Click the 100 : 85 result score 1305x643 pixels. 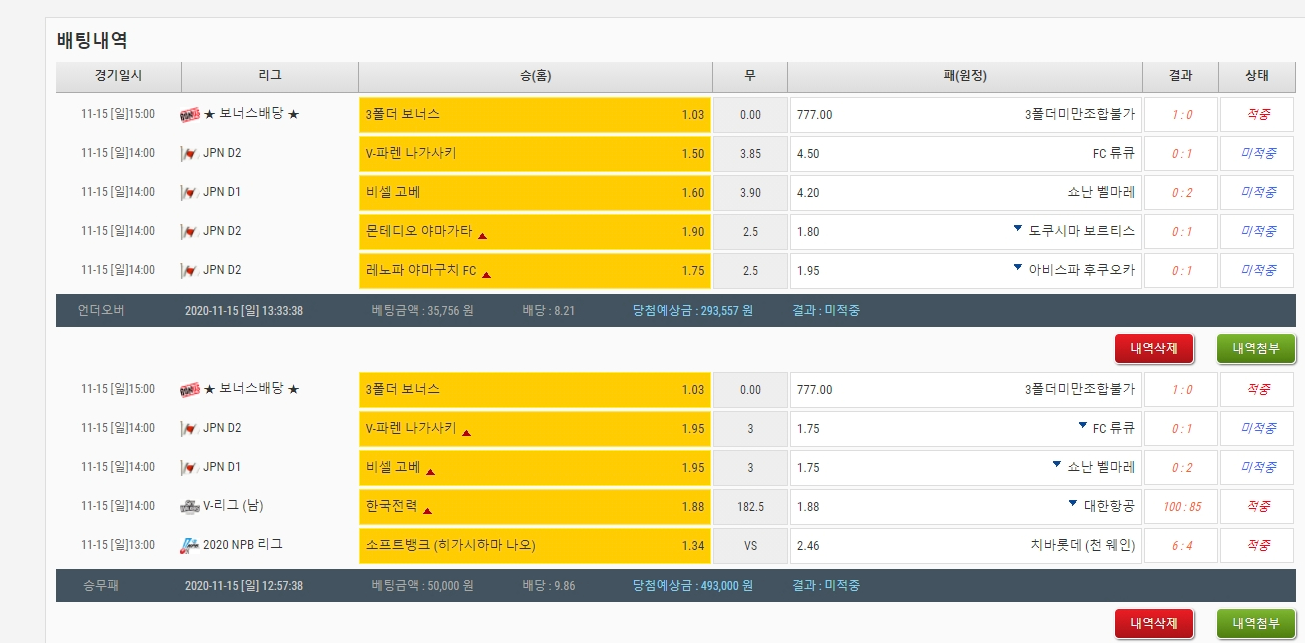pyautogui.click(x=1180, y=507)
